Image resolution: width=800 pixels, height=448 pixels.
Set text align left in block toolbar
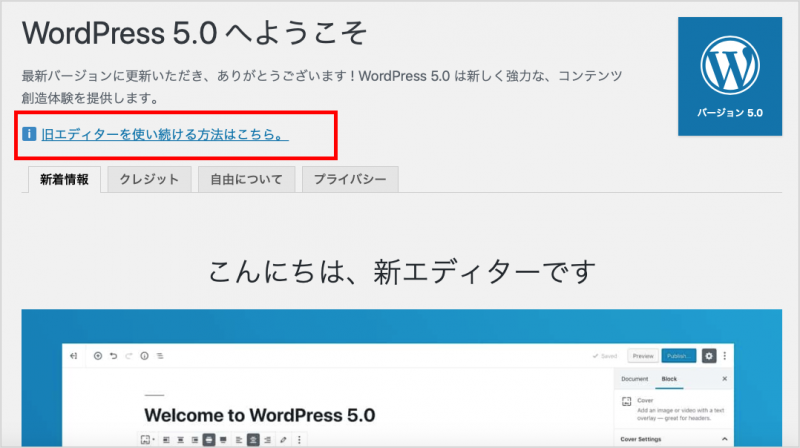pyautogui.click(x=239, y=440)
